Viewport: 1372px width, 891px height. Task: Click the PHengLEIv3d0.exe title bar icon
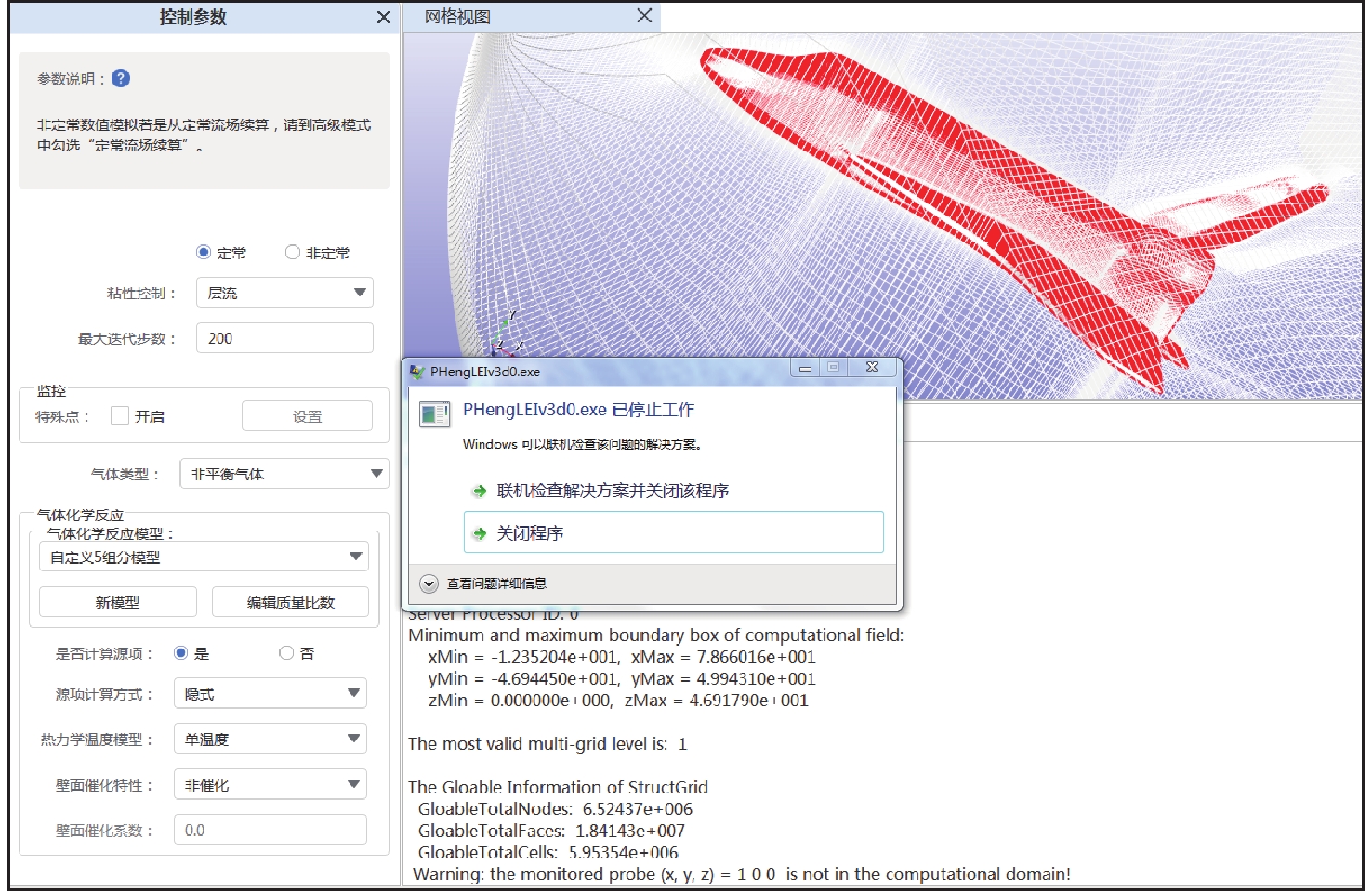click(417, 372)
